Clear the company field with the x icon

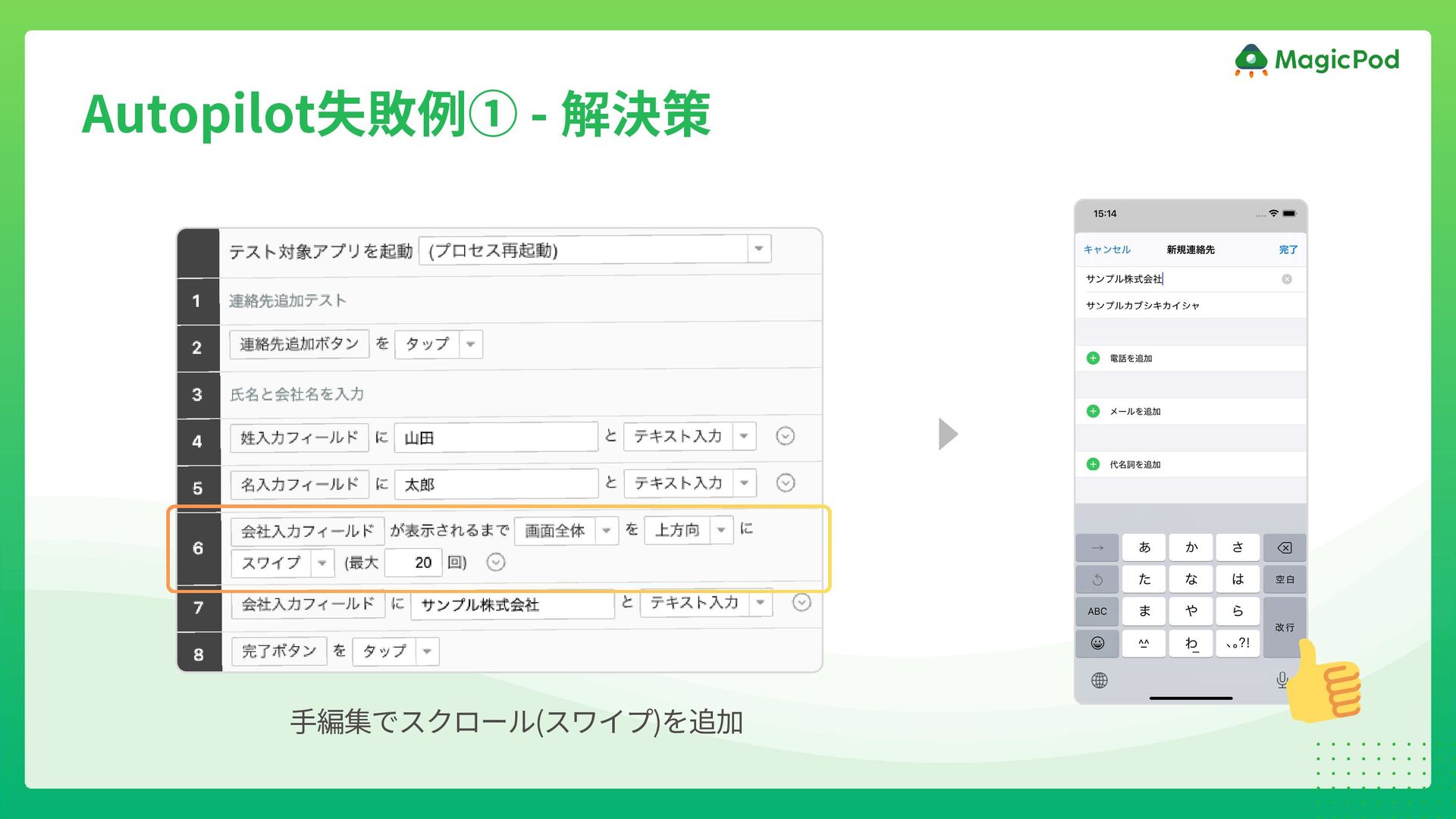click(1287, 279)
